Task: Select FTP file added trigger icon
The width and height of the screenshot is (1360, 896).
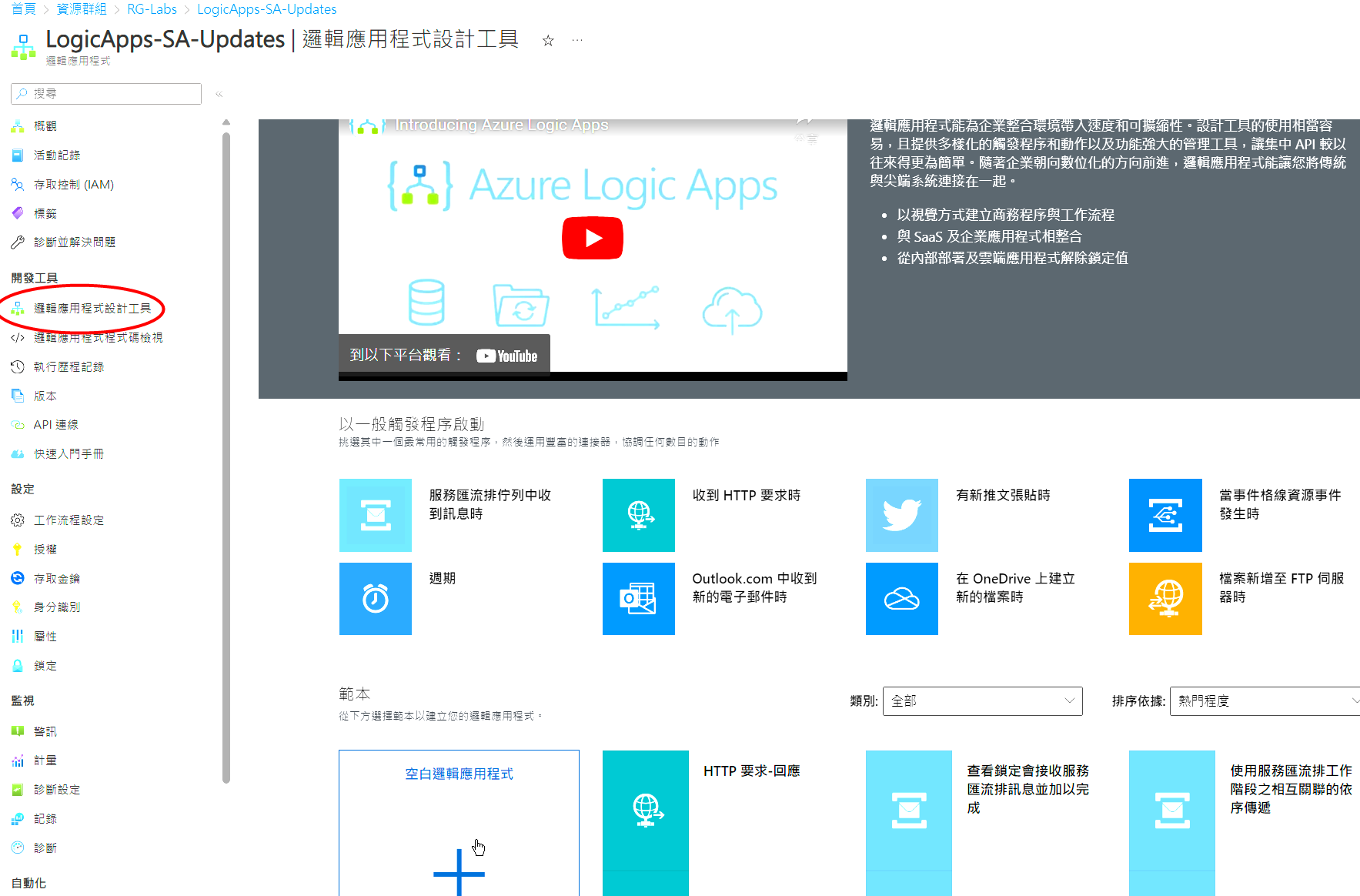Action: (1165, 599)
